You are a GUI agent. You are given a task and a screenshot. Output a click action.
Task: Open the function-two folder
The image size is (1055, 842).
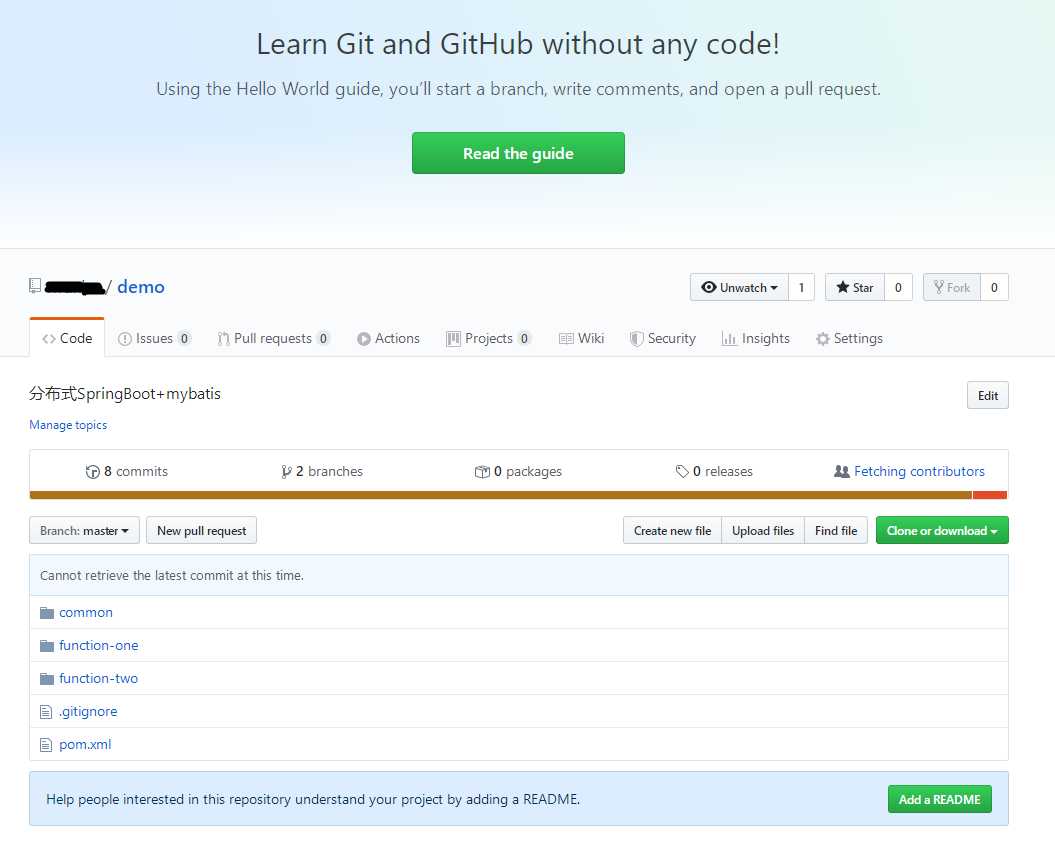(x=98, y=678)
